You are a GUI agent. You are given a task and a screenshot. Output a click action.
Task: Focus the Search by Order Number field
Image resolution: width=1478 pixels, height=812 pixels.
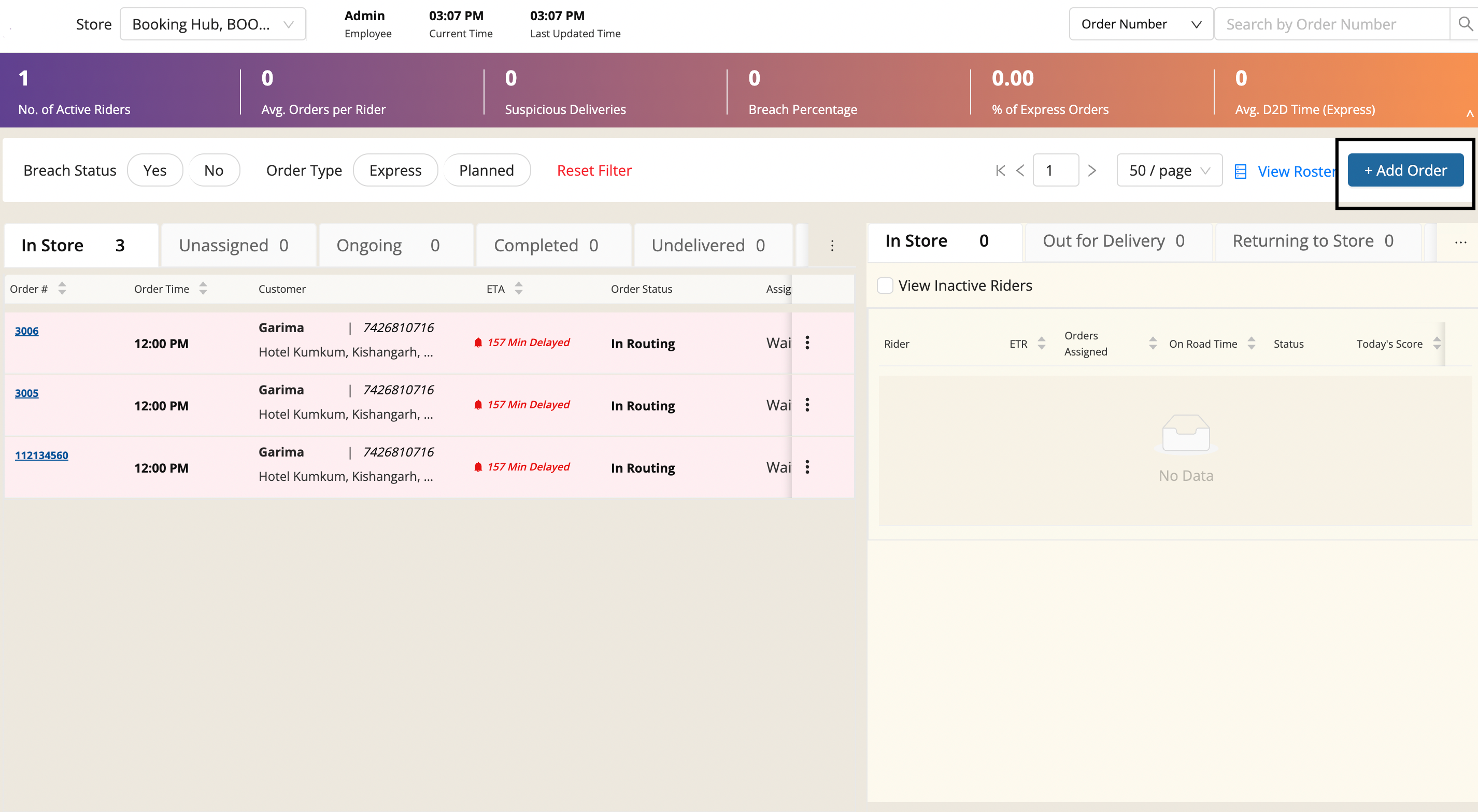tap(1331, 24)
